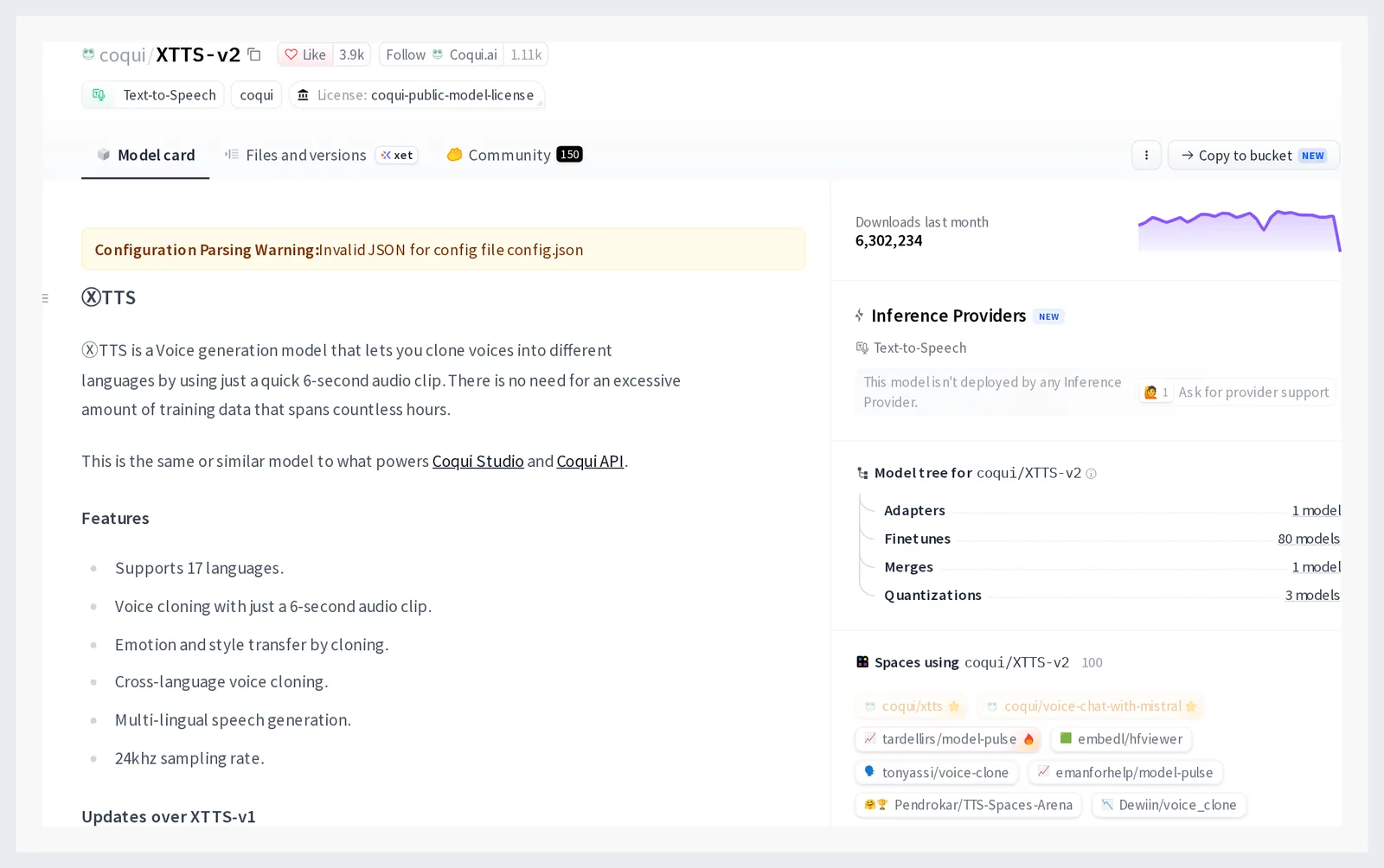Open the Adapters row in model tree
1384x868 pixels.
click(x=1112, y=511)
